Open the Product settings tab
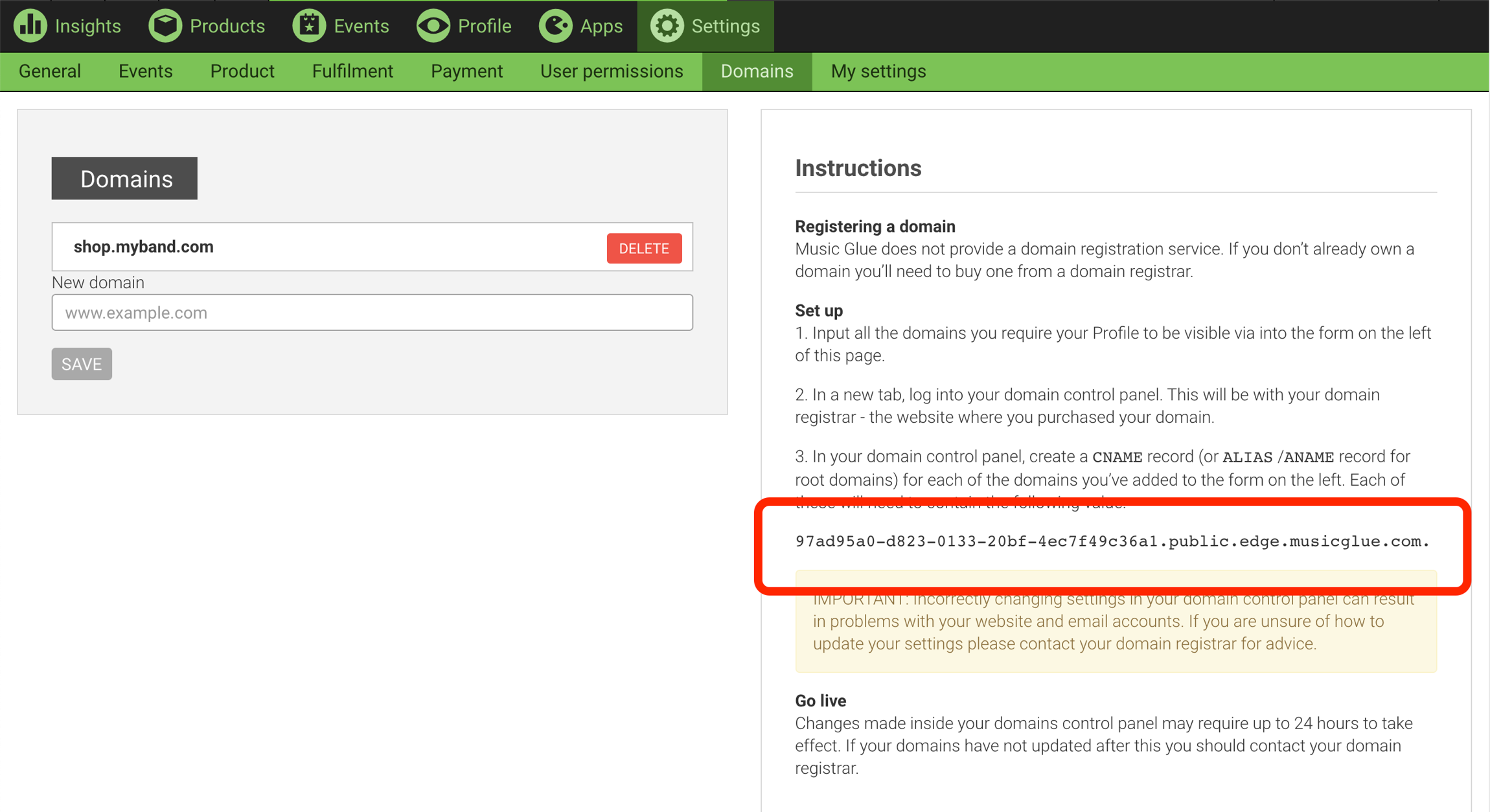The width and height of the screenshot is (1490, 812). [242, 71]
